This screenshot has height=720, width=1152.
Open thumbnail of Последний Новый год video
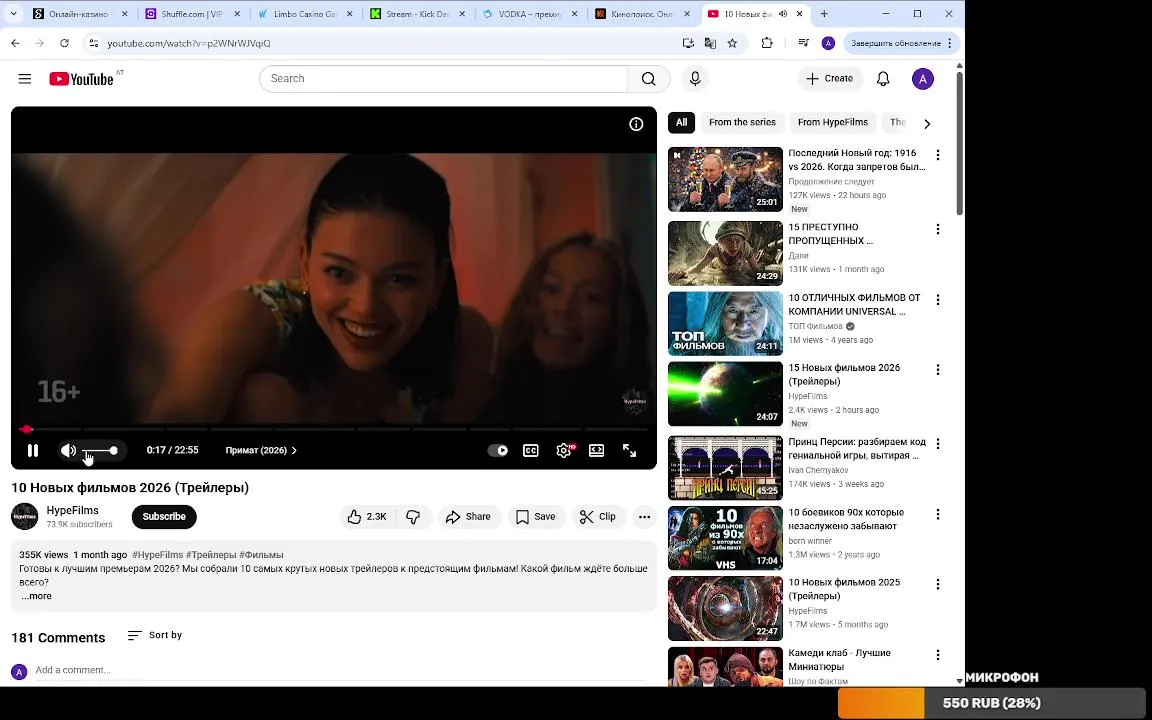click(725, 179)
